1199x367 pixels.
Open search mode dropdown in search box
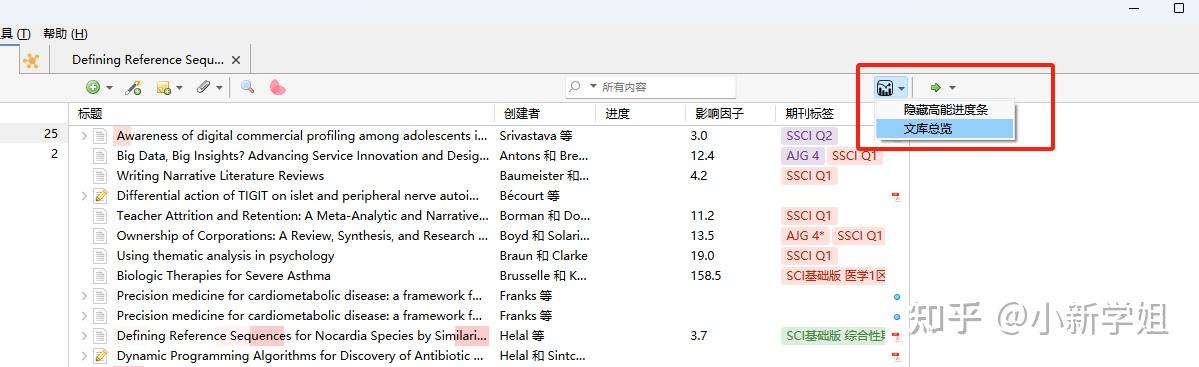[593, 87]
